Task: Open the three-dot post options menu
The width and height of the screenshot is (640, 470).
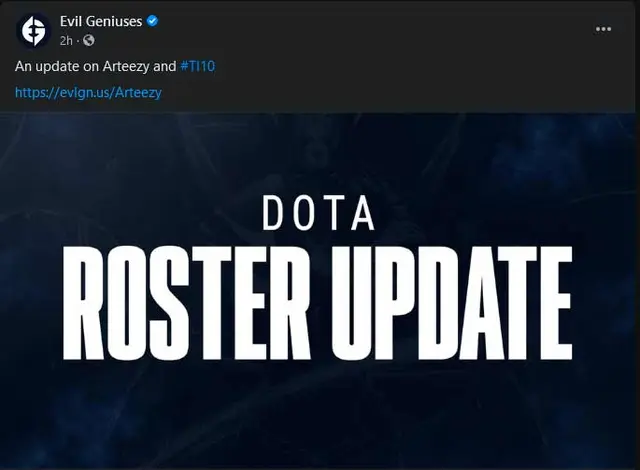Action: point(603,29)
